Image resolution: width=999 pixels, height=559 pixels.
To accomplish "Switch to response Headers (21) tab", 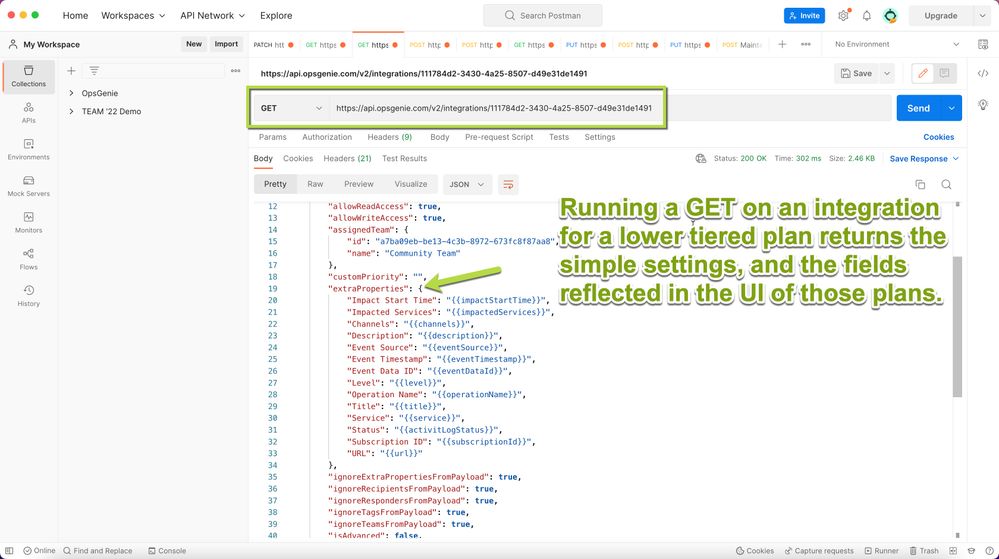I will coord(347,159).
